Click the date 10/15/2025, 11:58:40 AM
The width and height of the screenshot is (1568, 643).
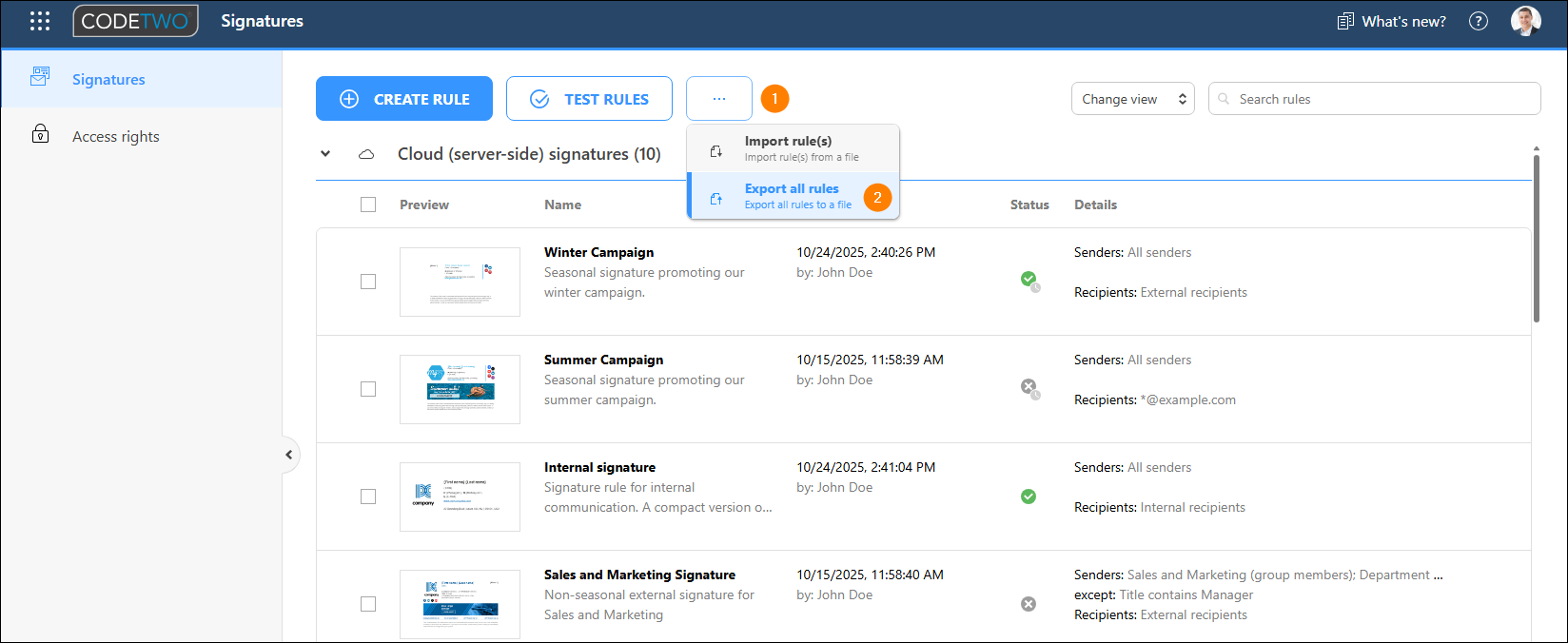[x=870, y=575]
